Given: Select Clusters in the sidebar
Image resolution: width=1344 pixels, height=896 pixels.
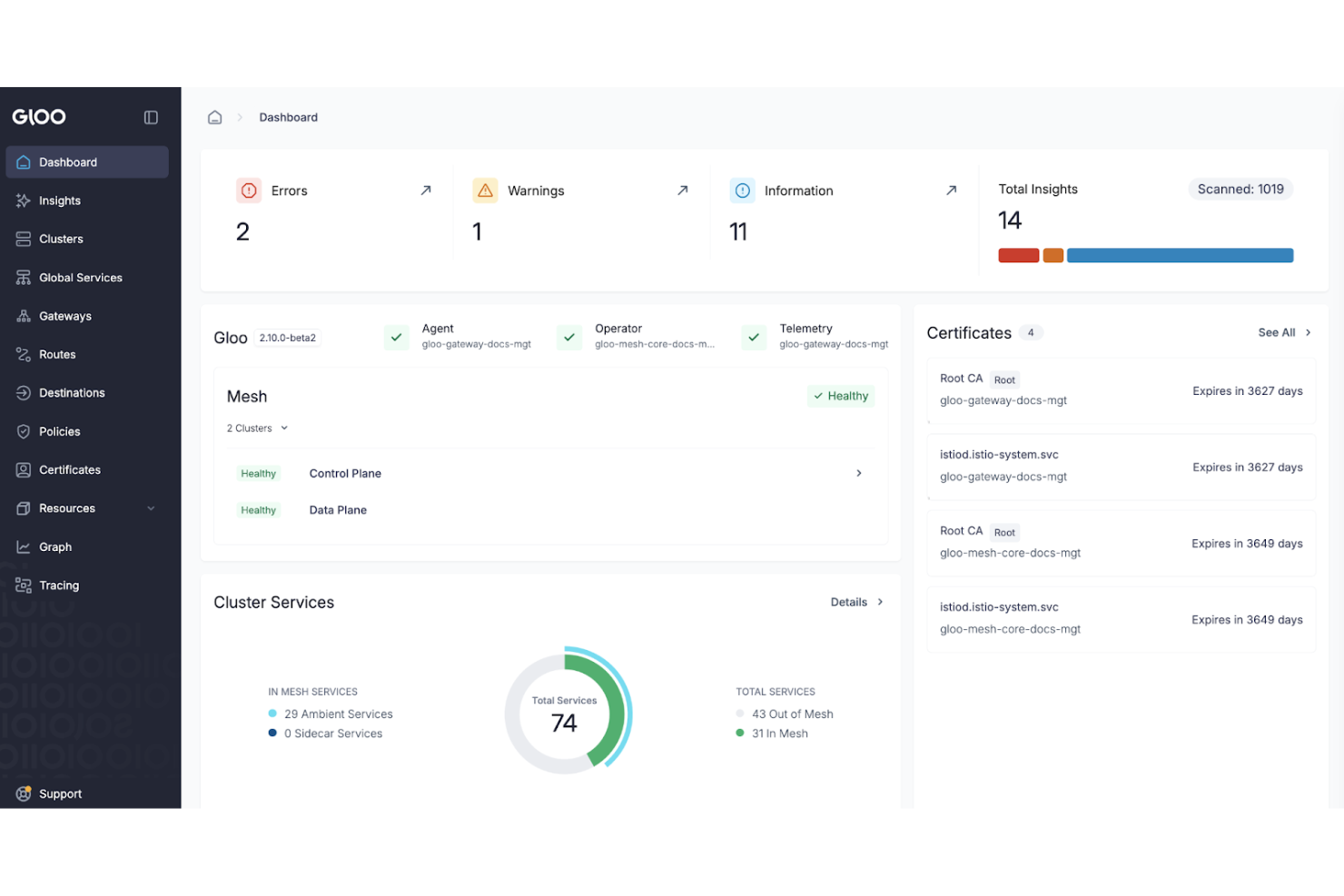Looking at the screenshot, I should 61,239.
